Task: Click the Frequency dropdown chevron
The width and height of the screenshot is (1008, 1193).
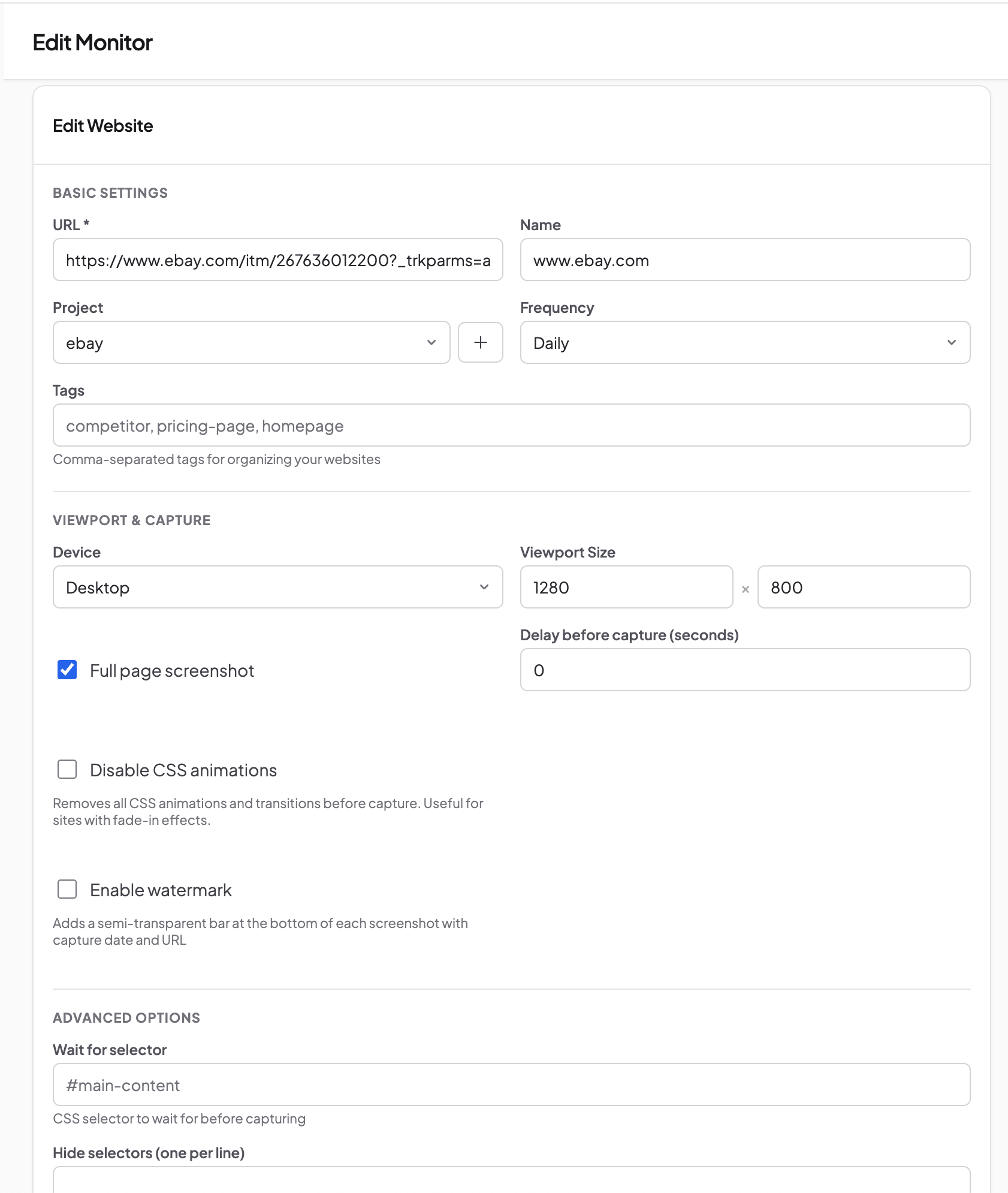Action: pos(953,342)
